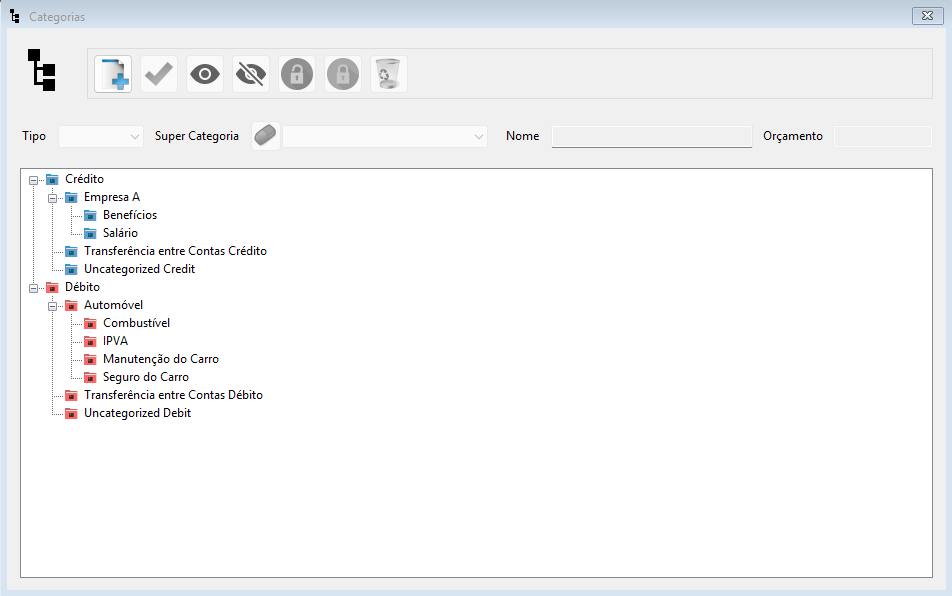952x596 pixels.
Task: Collapse the Automóvel tree node
Action: [x=53, y=305]
